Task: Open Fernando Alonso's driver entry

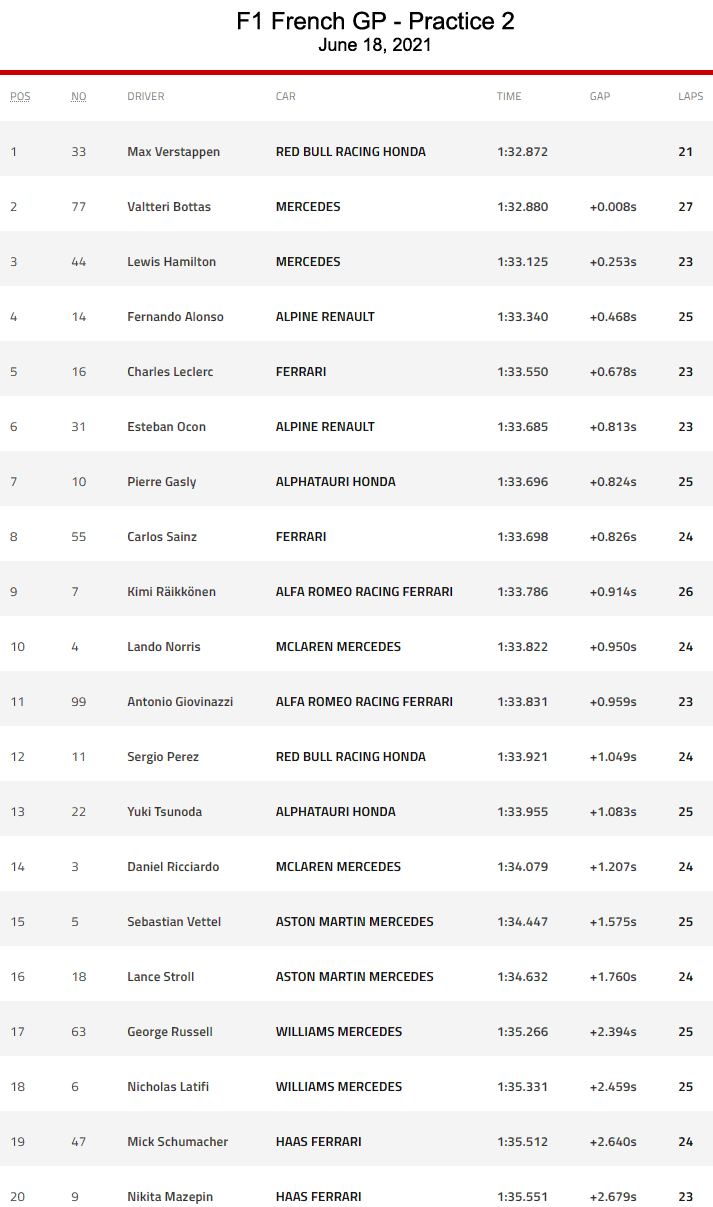Action: pyautogui.click(x=175, y=317)
